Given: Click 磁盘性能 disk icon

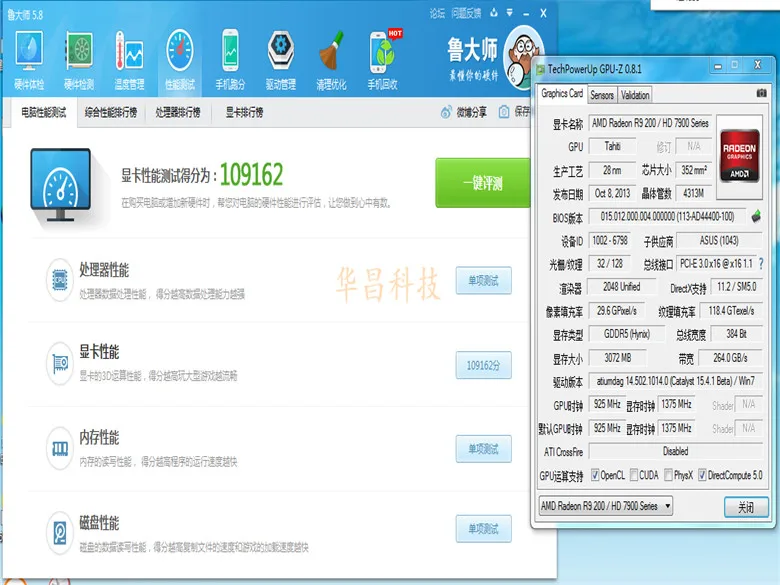Looking at the screenshot, I should tap(60, 533).
